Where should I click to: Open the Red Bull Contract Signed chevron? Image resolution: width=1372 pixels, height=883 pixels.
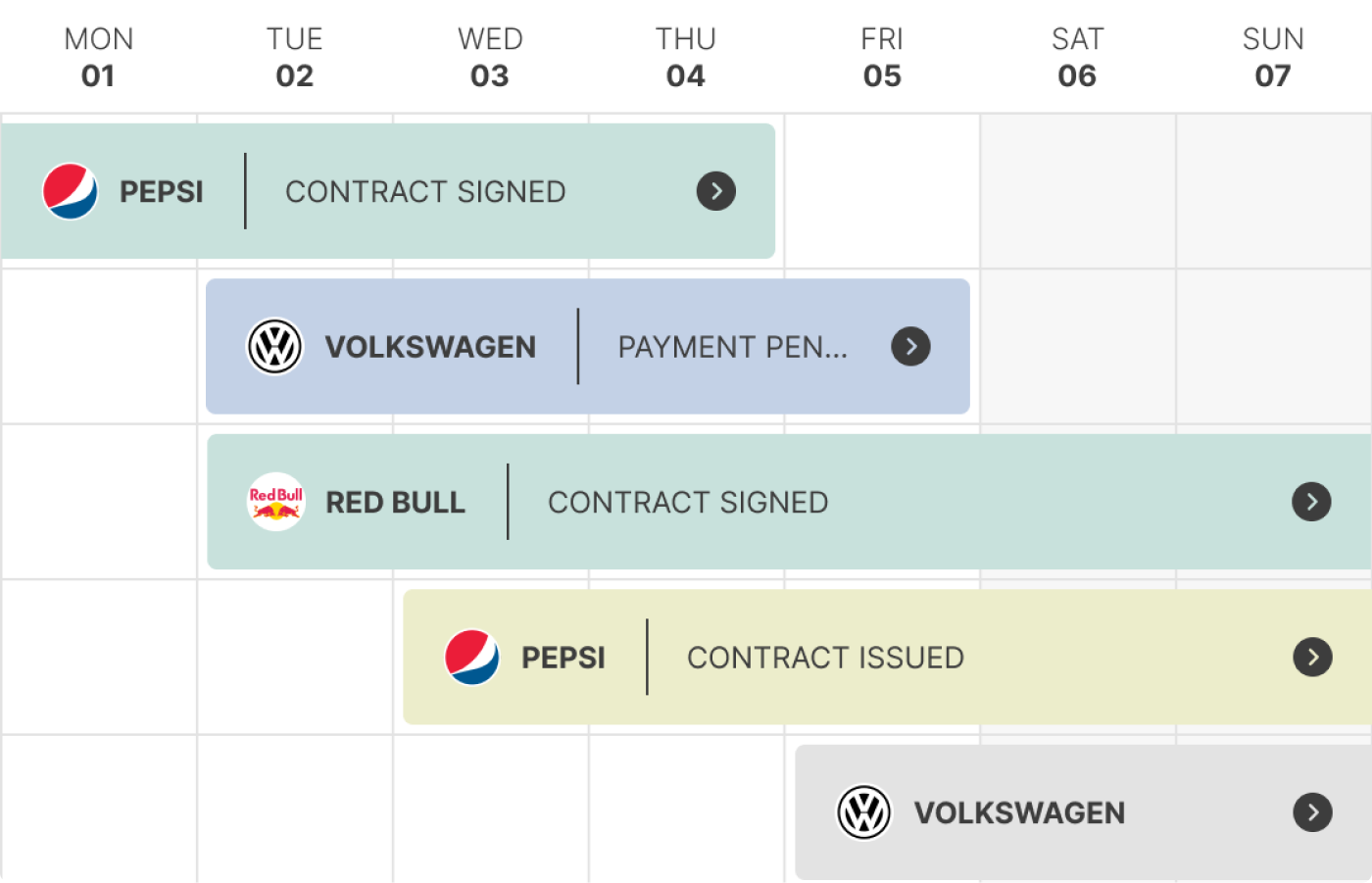[x=1311, y=502]
